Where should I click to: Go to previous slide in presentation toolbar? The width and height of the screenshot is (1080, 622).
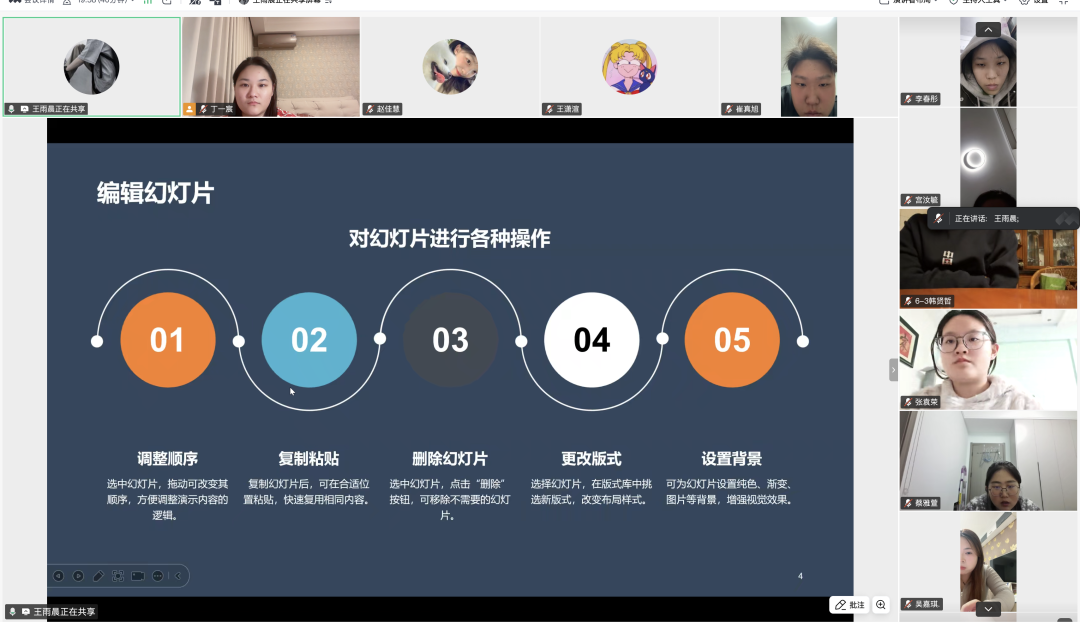[58, 576]
